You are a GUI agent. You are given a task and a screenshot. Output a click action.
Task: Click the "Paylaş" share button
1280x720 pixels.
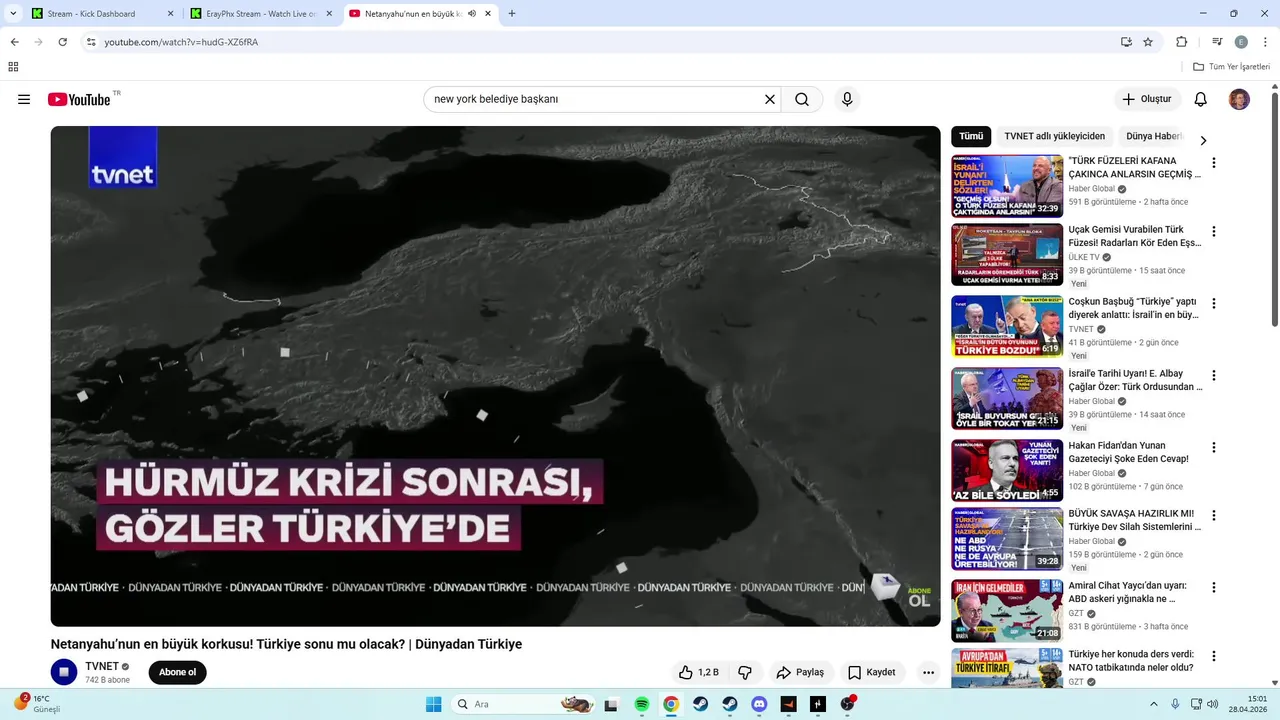click(800, 672)
